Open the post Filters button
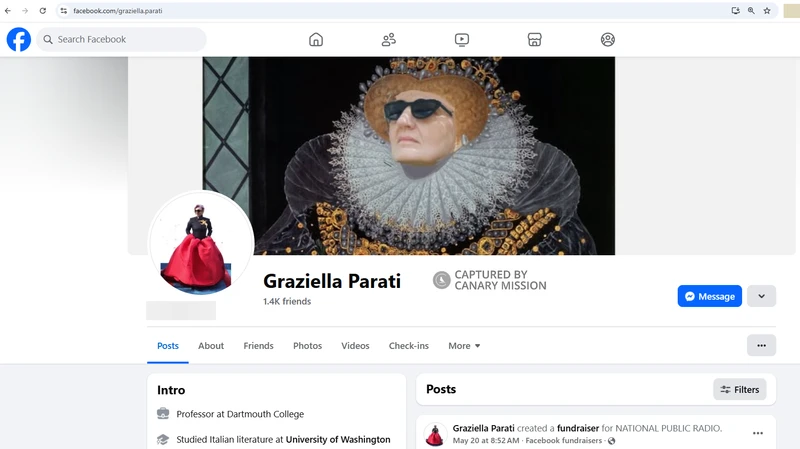This screenshot has height=449, width=800. point(739,389)
